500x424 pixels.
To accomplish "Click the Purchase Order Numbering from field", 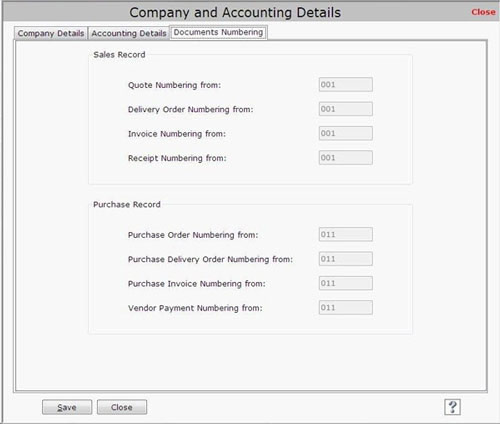I will pyautogui.click(x=346, y=234).
